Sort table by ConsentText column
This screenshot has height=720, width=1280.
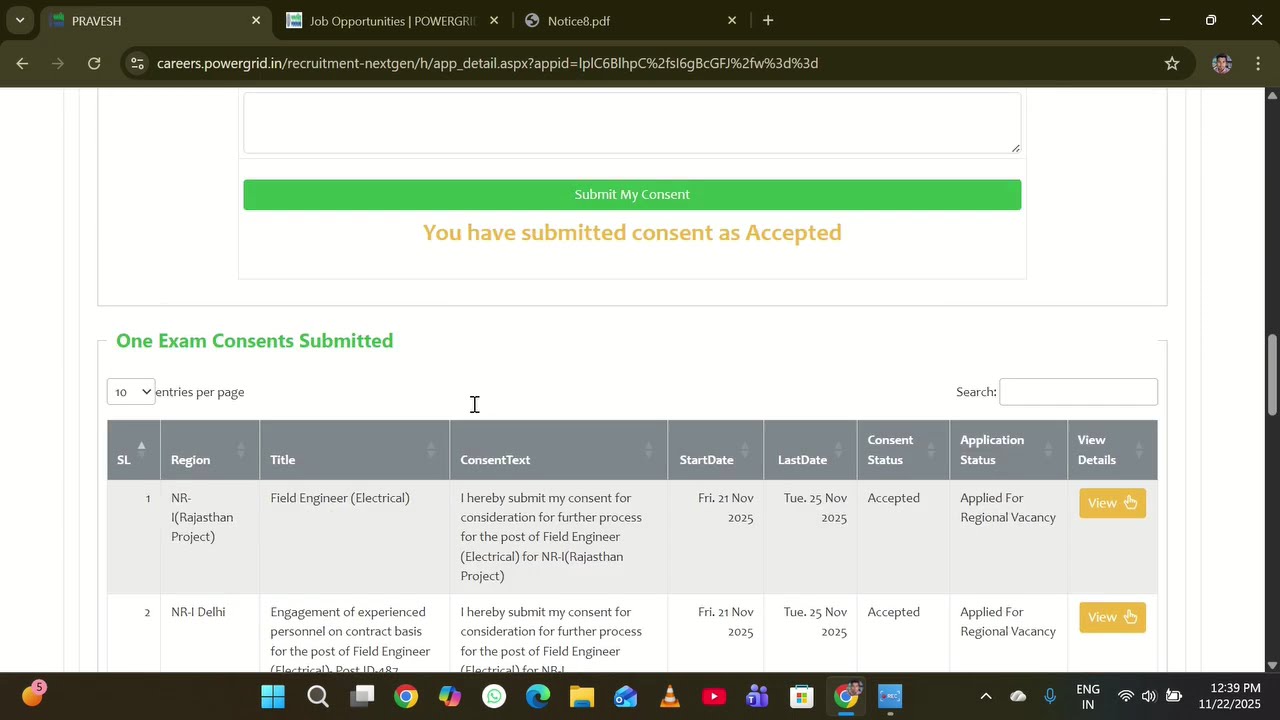[558, 450]
